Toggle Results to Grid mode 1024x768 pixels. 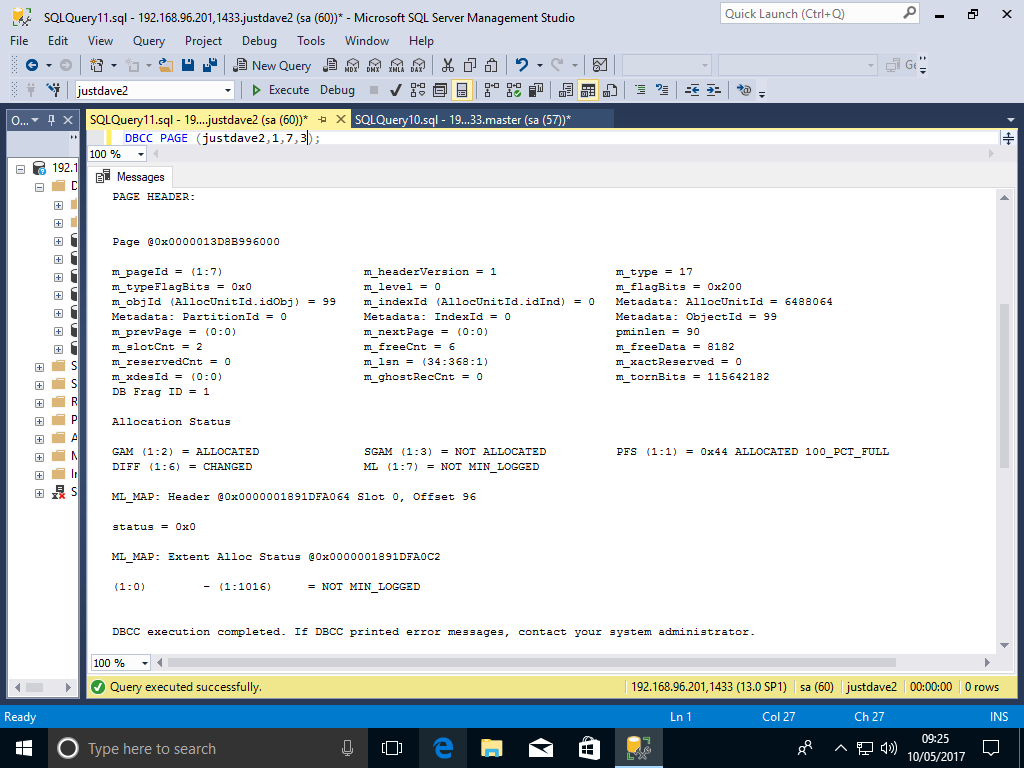pyautogui.click(x=588, y=90)
